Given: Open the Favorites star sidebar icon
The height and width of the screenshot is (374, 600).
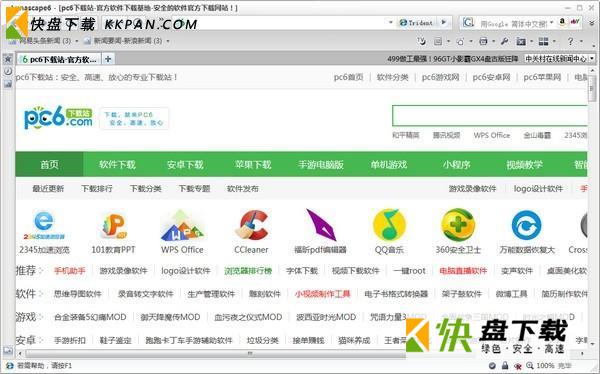Looking at the screenshot, I should pos(8,59).
